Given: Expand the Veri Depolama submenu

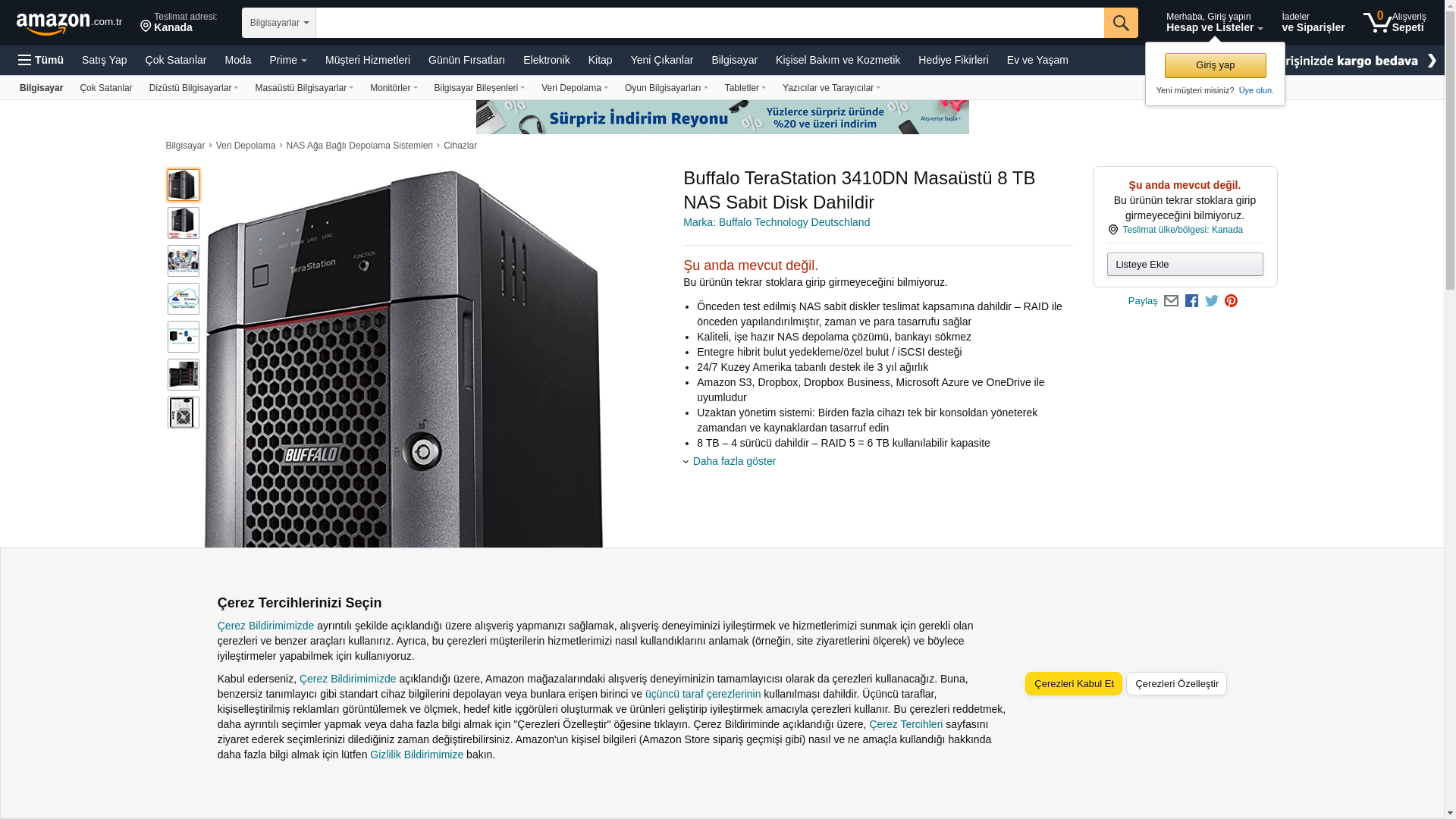Looking at the screenshot, I should 574,88.
